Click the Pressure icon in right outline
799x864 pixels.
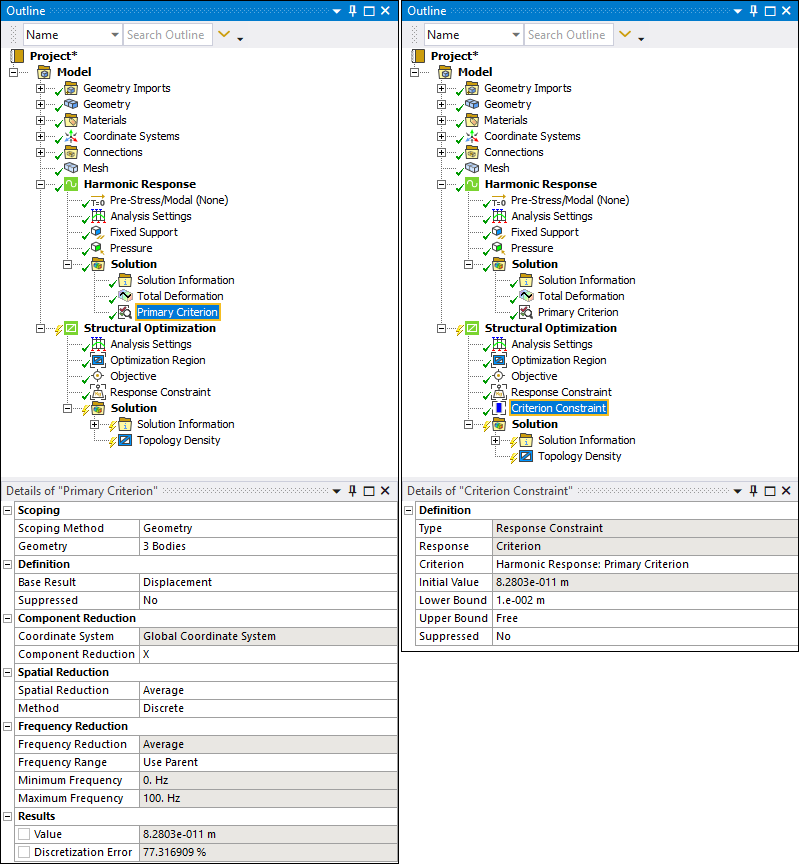tap(499, 248)
